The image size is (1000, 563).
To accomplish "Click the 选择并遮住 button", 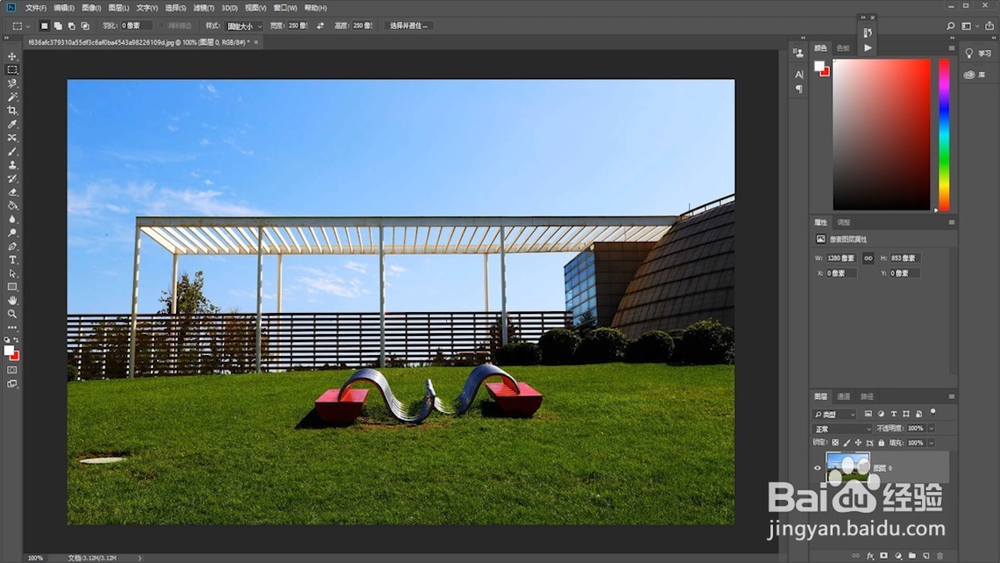I will pyautogui.click(x=409, y=26).
